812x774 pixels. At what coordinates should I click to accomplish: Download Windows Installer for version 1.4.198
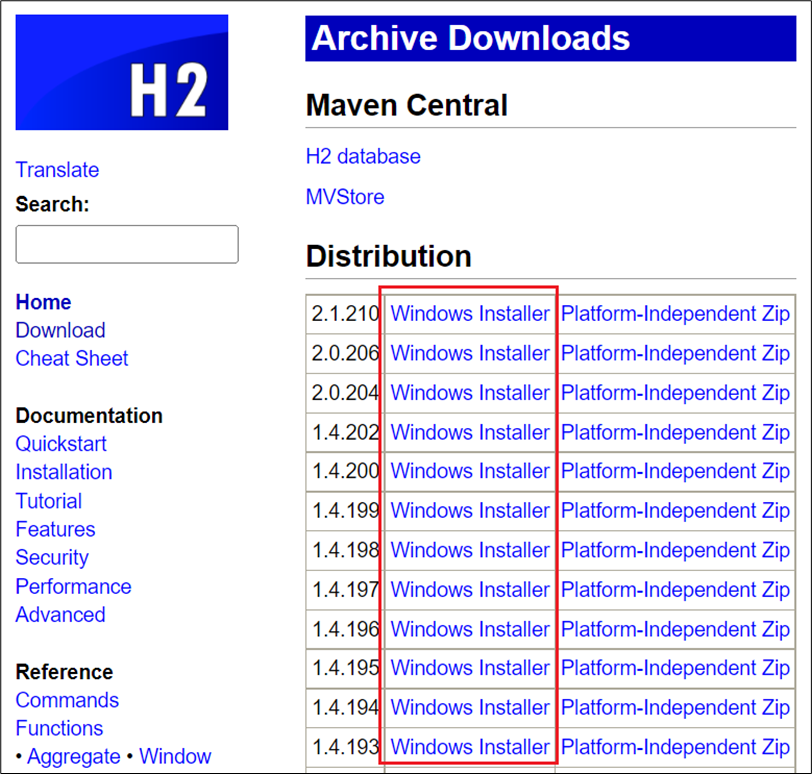pos(470,550)
